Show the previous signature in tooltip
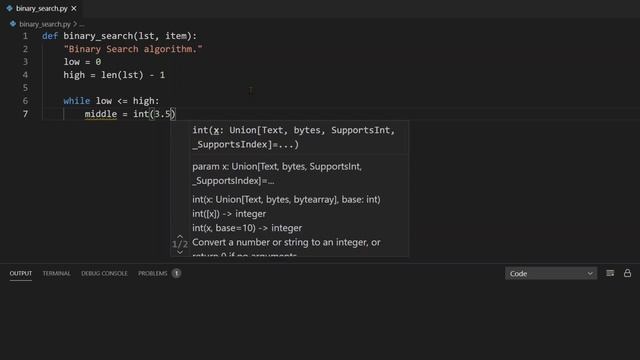This screenshot has width=640, height=360. click(x=180, y=236)
